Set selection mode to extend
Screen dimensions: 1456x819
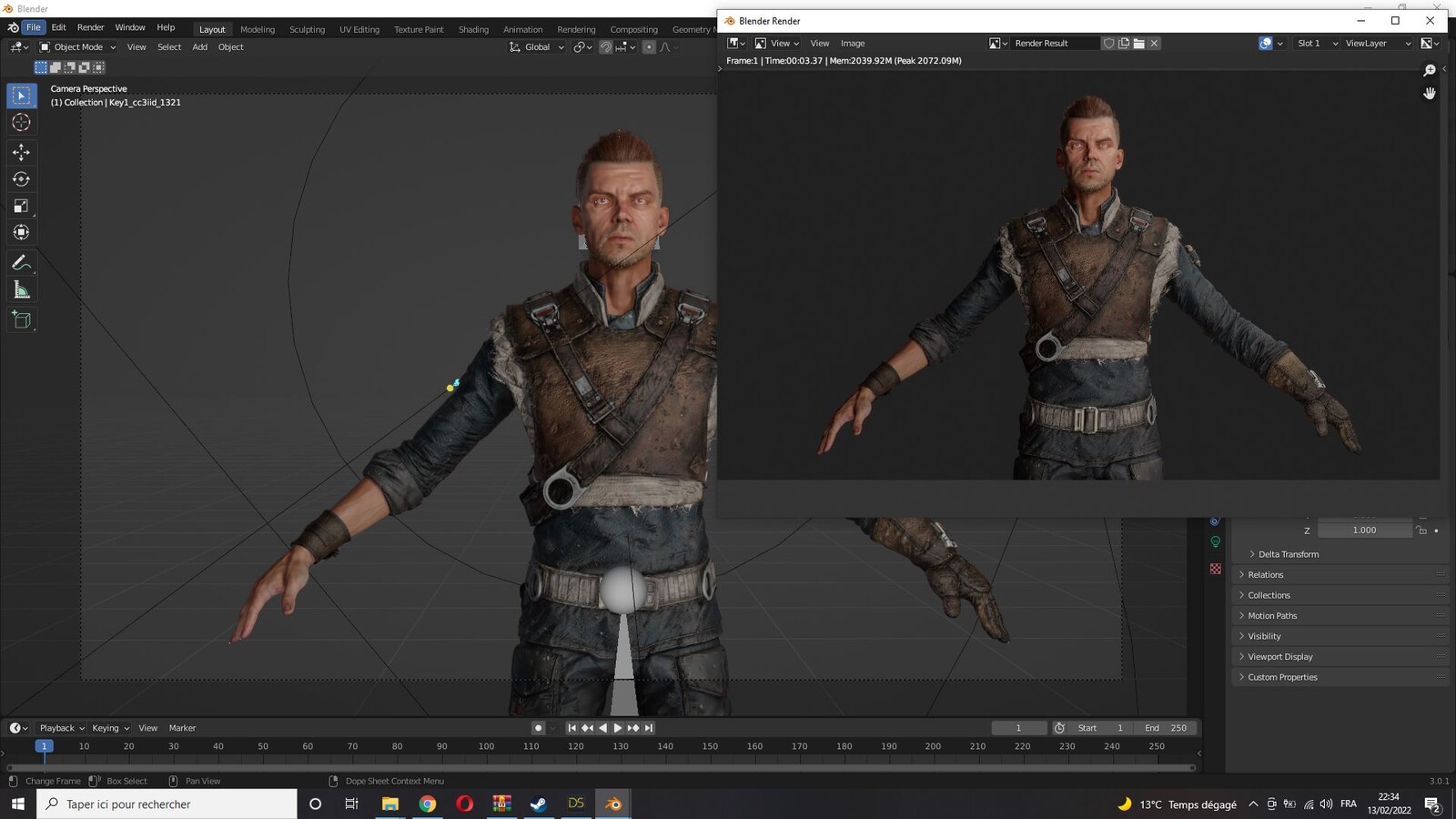point(55,67)
